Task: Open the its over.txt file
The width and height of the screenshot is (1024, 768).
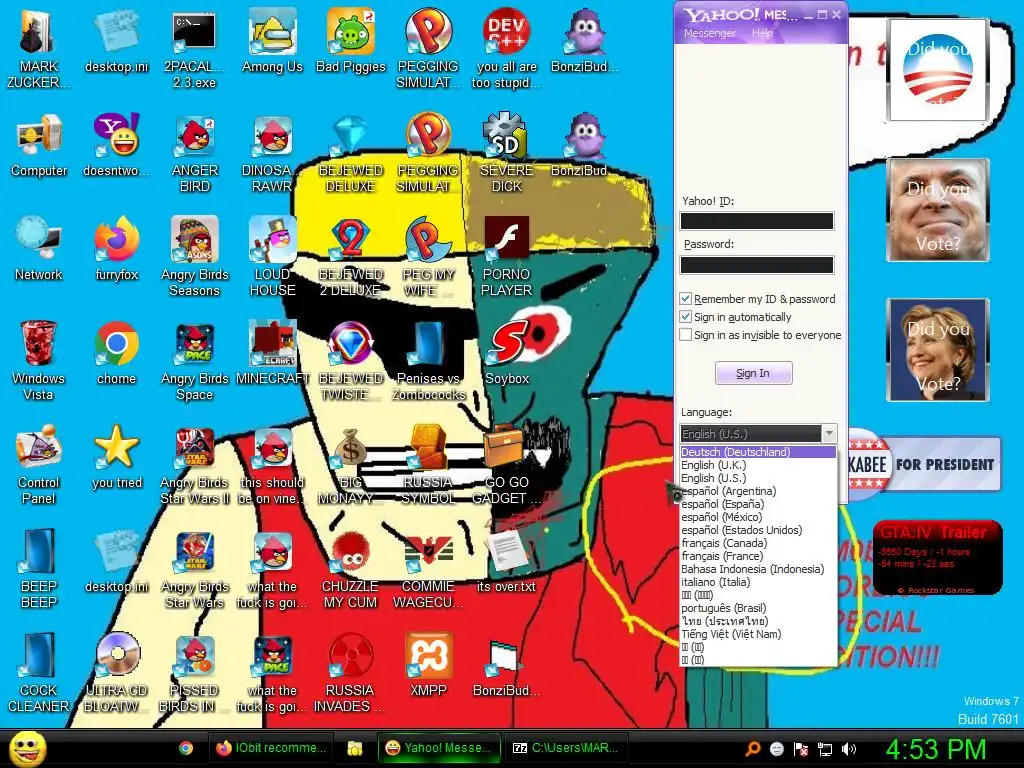Action: [507, 562]
